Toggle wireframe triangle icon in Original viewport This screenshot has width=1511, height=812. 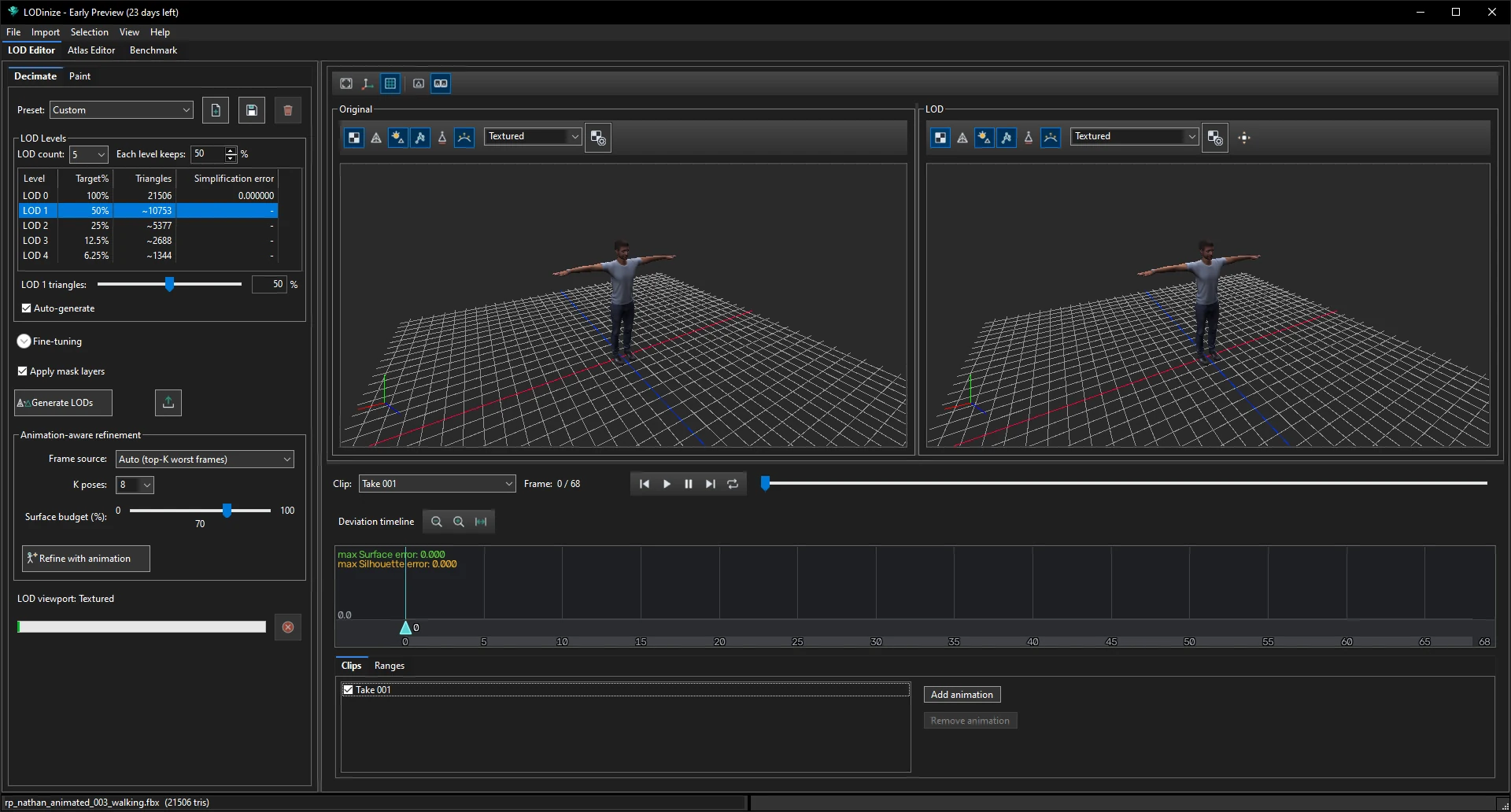tap(376, 138)
